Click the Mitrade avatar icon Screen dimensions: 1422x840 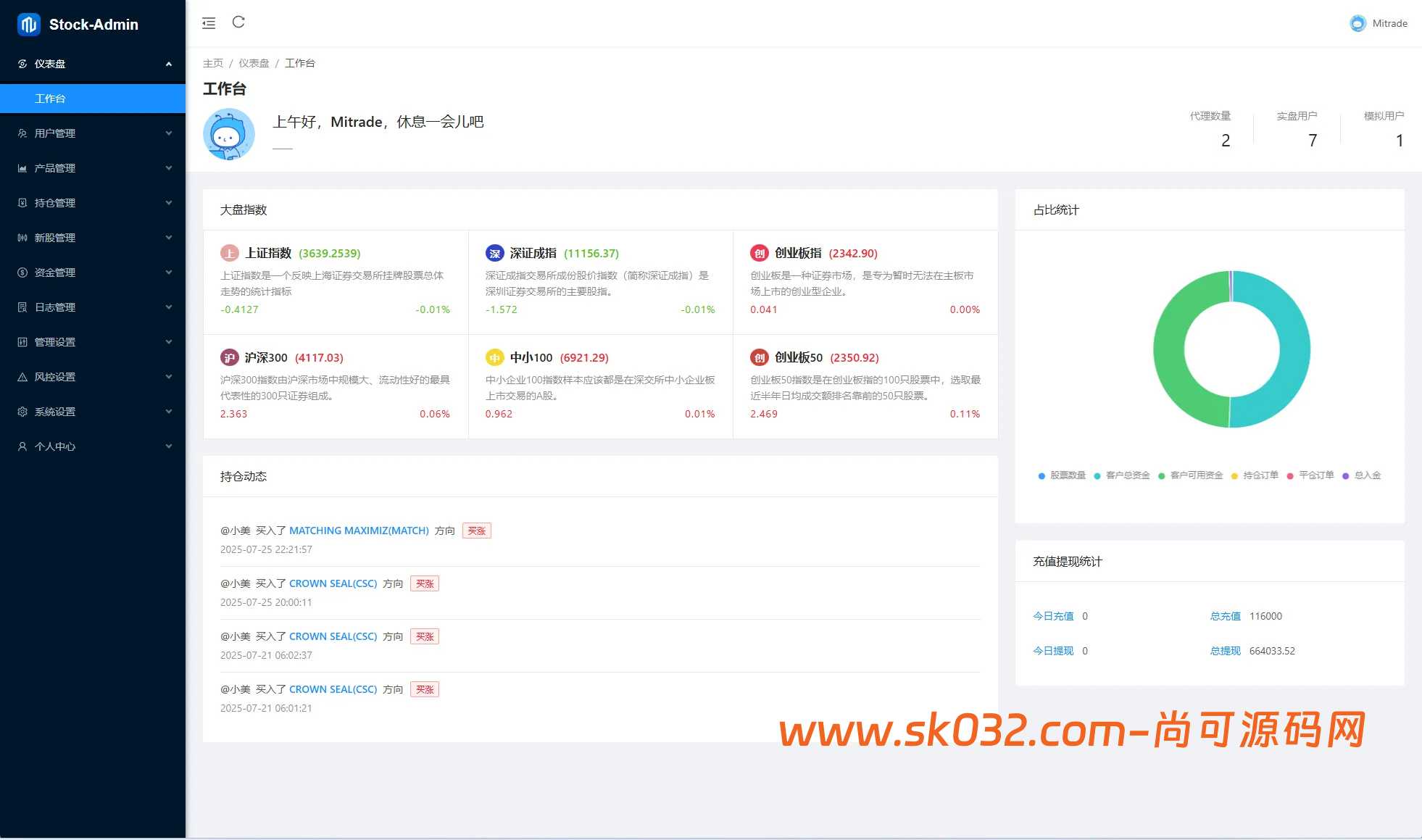1357,22
